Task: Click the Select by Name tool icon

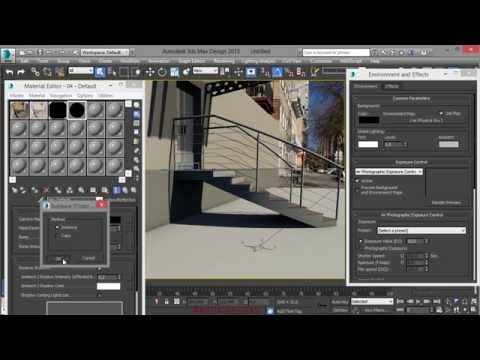Action: pyautogui.click(x=112, y=72)
